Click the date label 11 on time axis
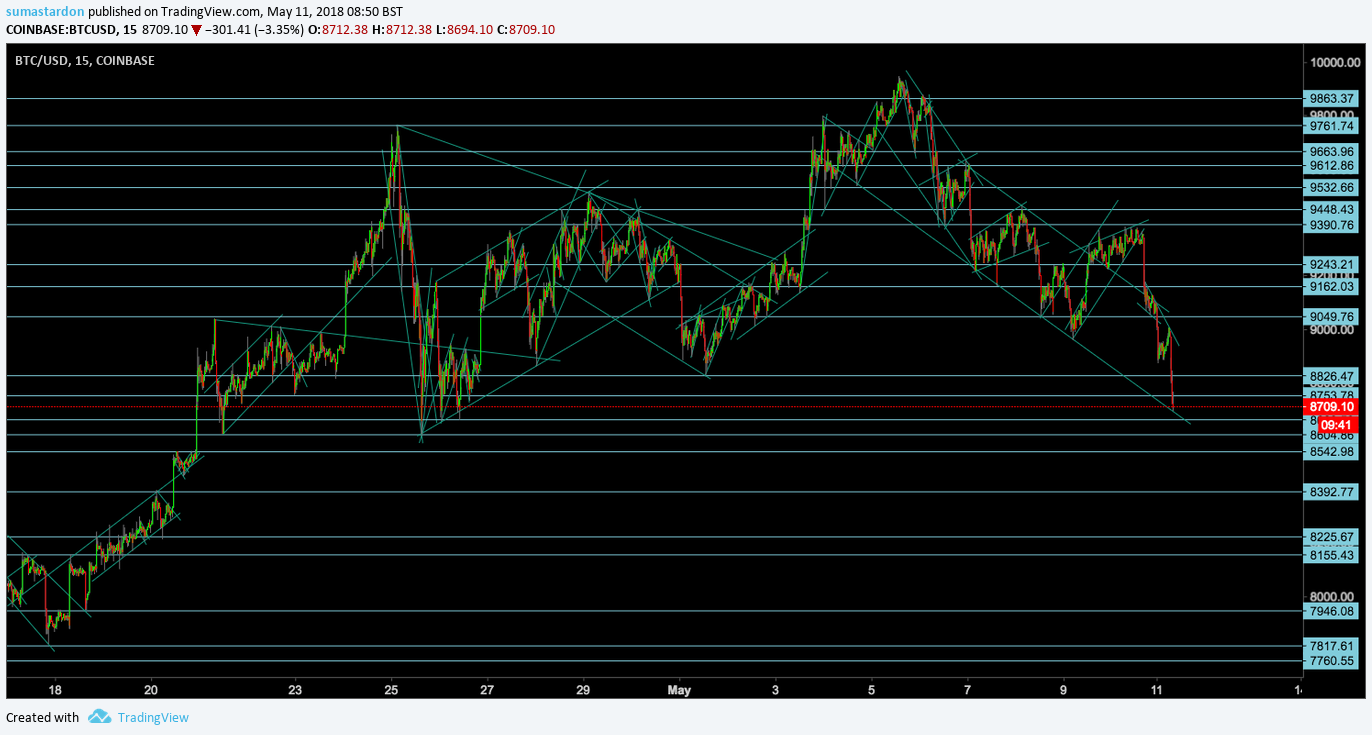 (1156, 690)
